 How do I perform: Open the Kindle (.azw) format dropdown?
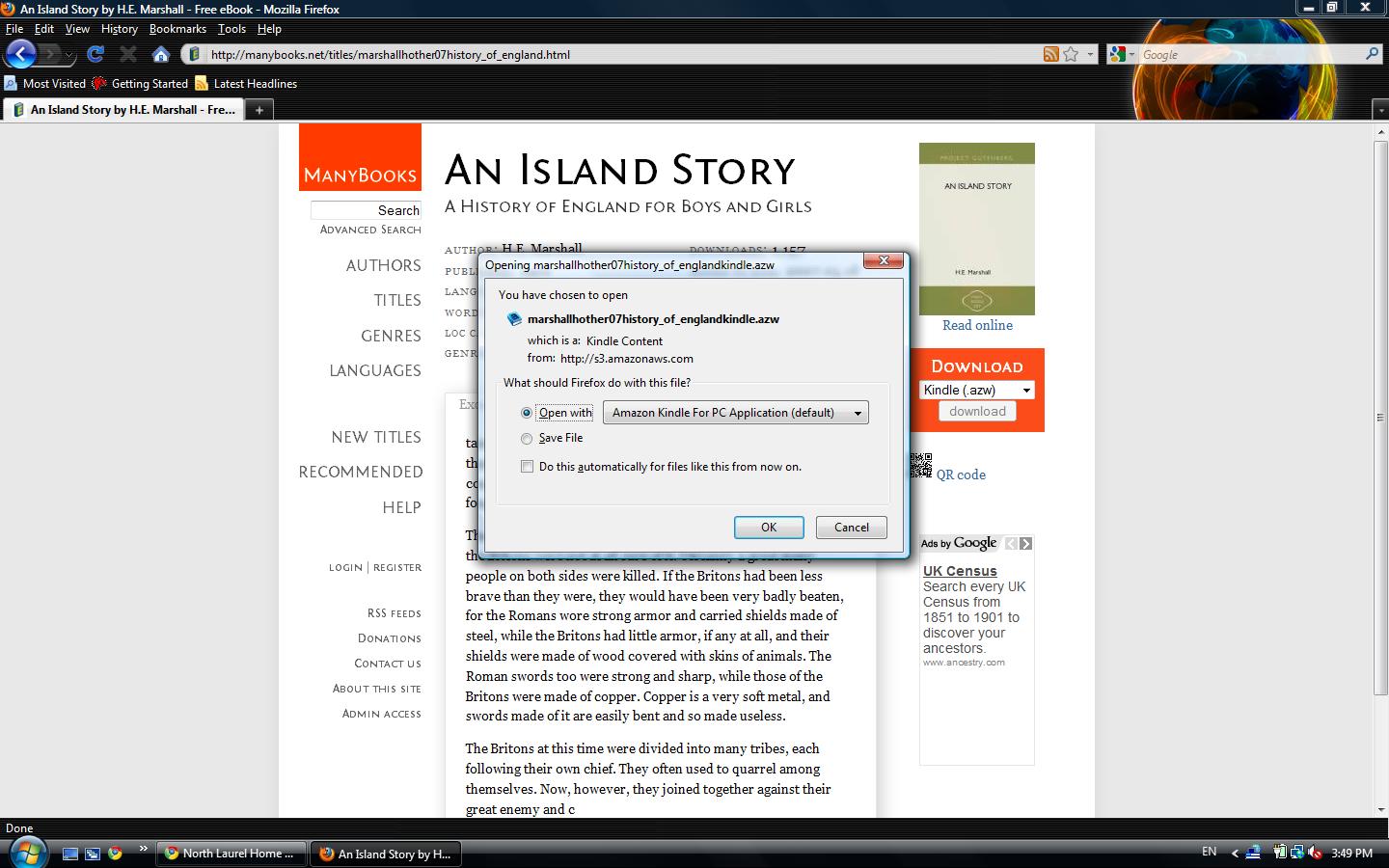977,390
